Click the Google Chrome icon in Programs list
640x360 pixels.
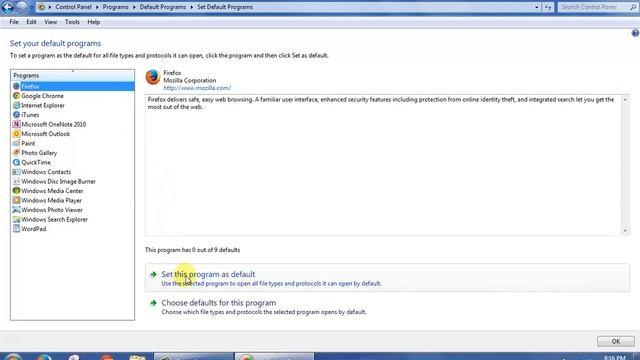coord(16,96)
